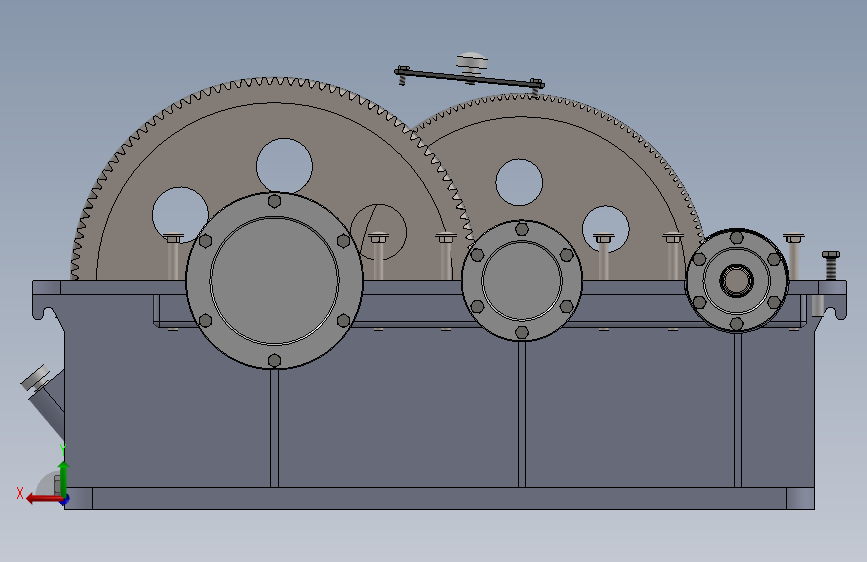Click the breather cap above the tilted bar
This screenshot has height=562, width=867.
[472, 61]
